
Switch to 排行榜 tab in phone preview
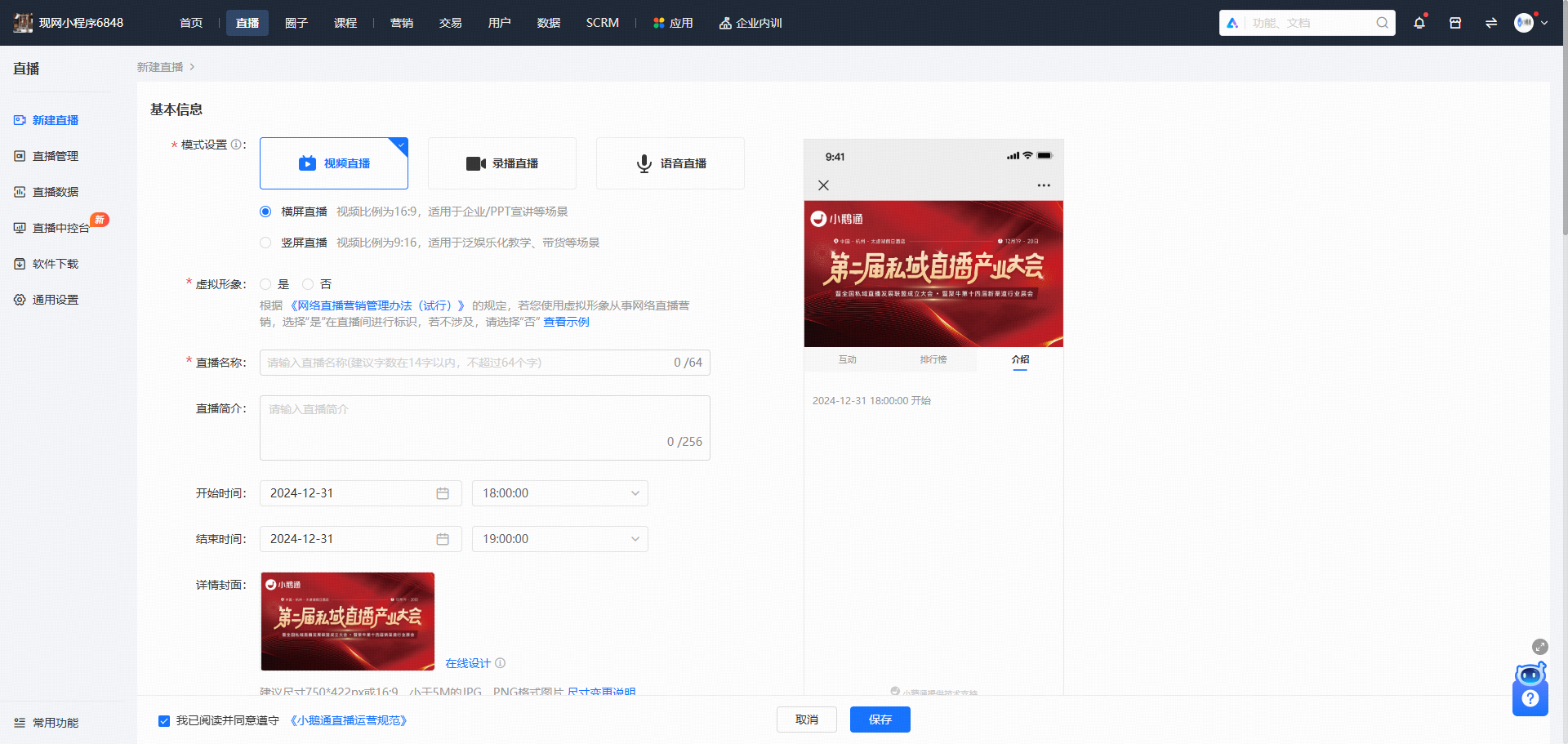(933, 359)
